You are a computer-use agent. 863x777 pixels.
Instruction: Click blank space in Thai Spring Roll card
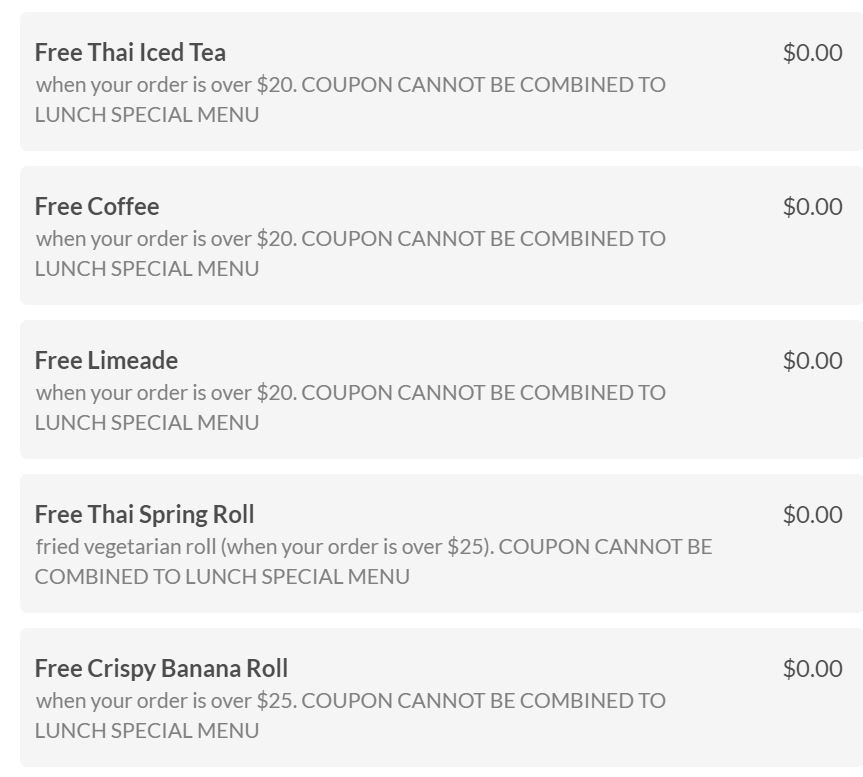[780, 575]
